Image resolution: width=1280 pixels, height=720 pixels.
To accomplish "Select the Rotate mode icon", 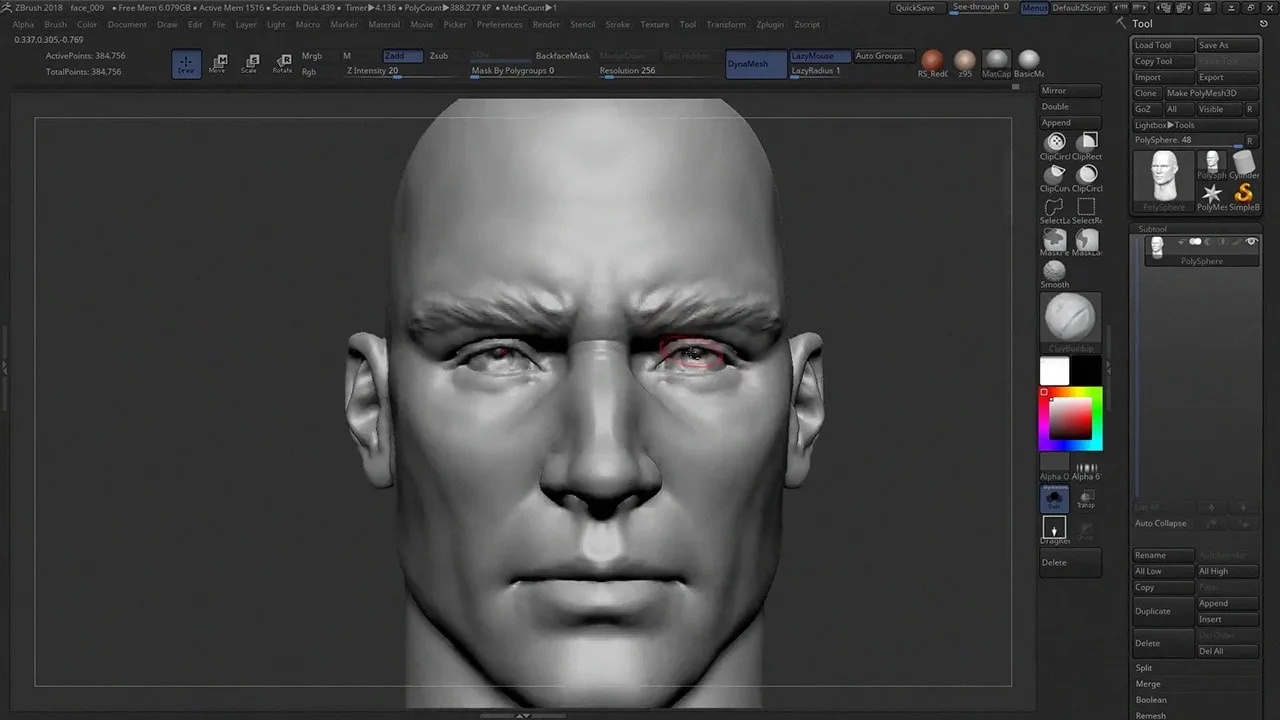I will (x=283, y=64).
